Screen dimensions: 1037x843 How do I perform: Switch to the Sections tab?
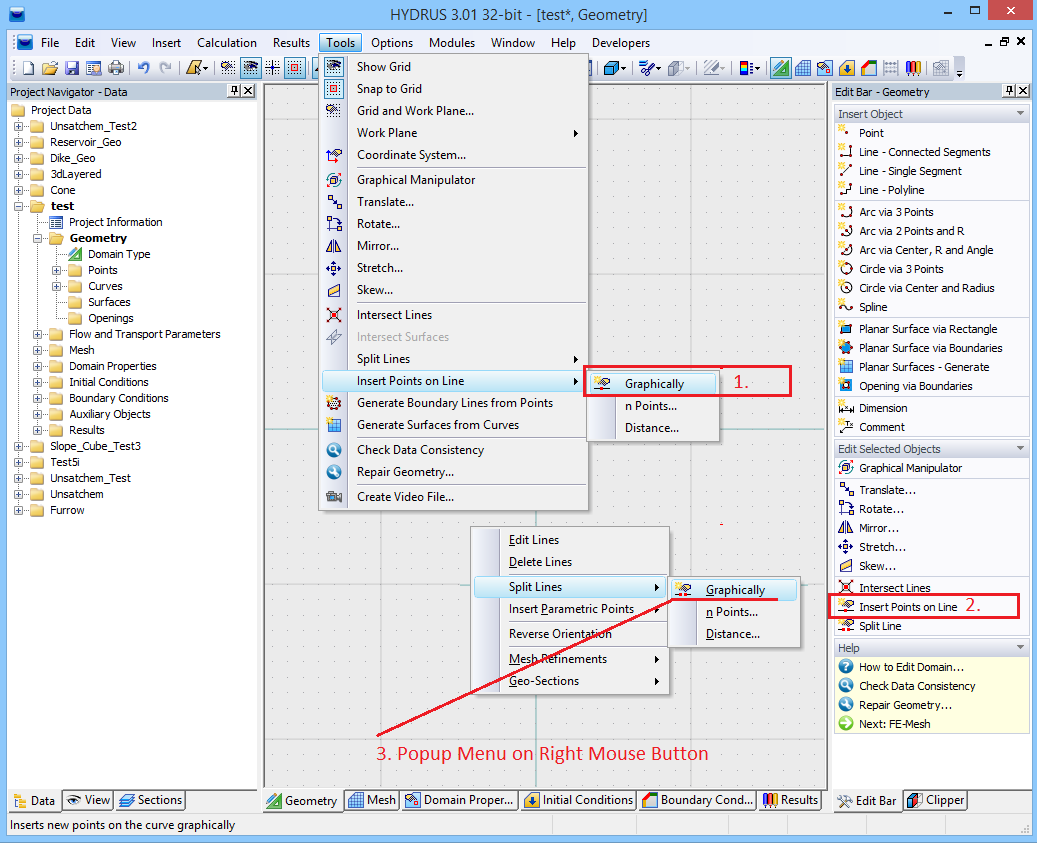click(x=151, y=800)
